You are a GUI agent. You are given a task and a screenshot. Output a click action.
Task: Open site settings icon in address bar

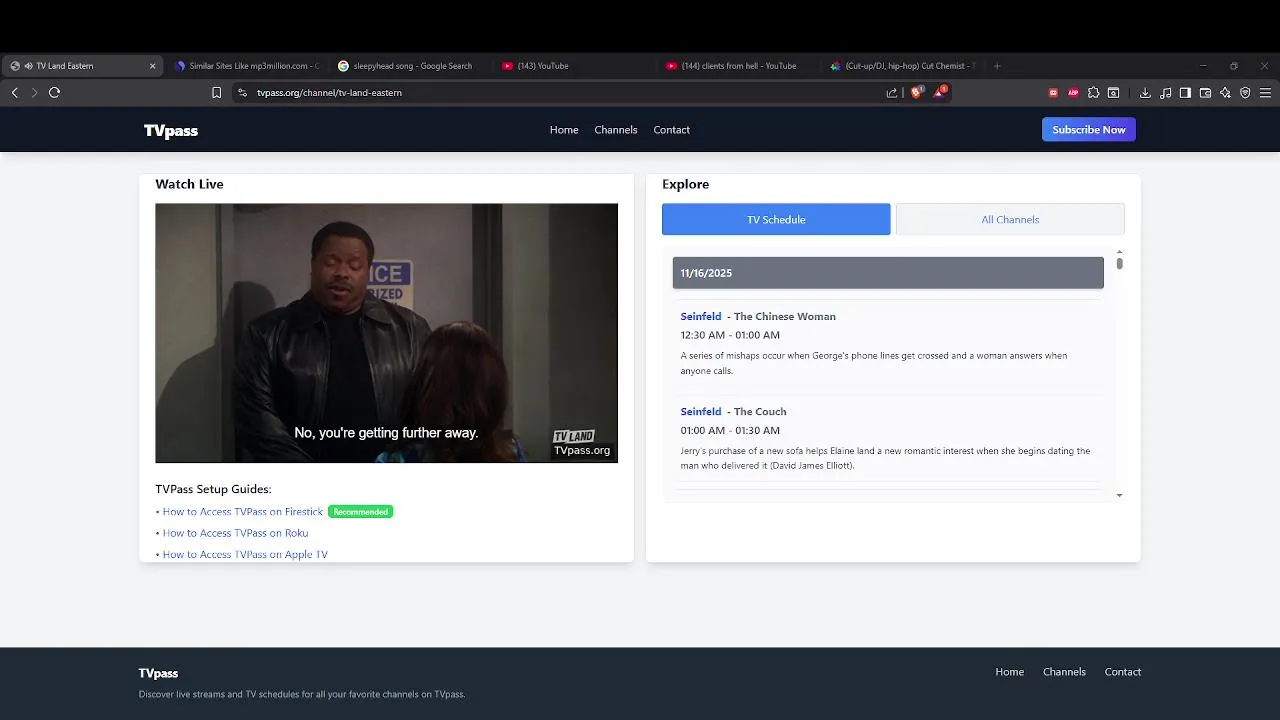(x=242, y=92)
